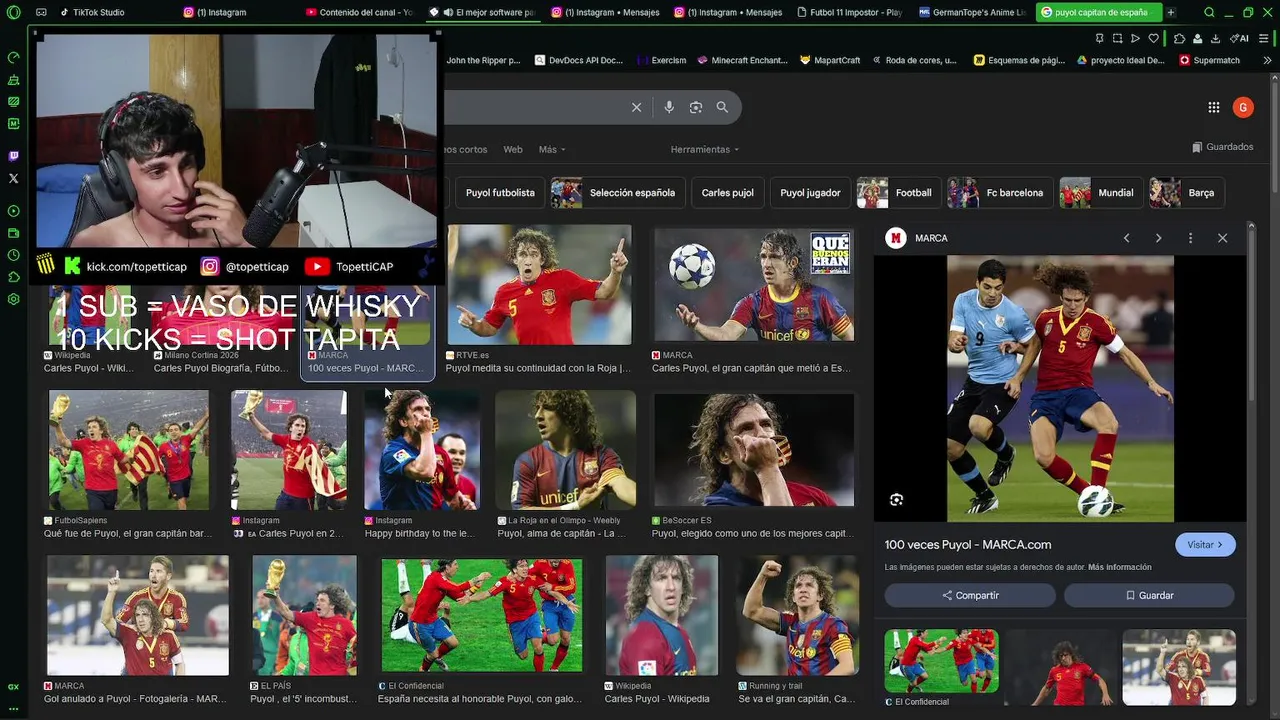Image resolution: width=1280 pixels, height=720 pixels.
Task: Open 100 veces Puyol - MARCA.com title
Action: click(968, 545)
